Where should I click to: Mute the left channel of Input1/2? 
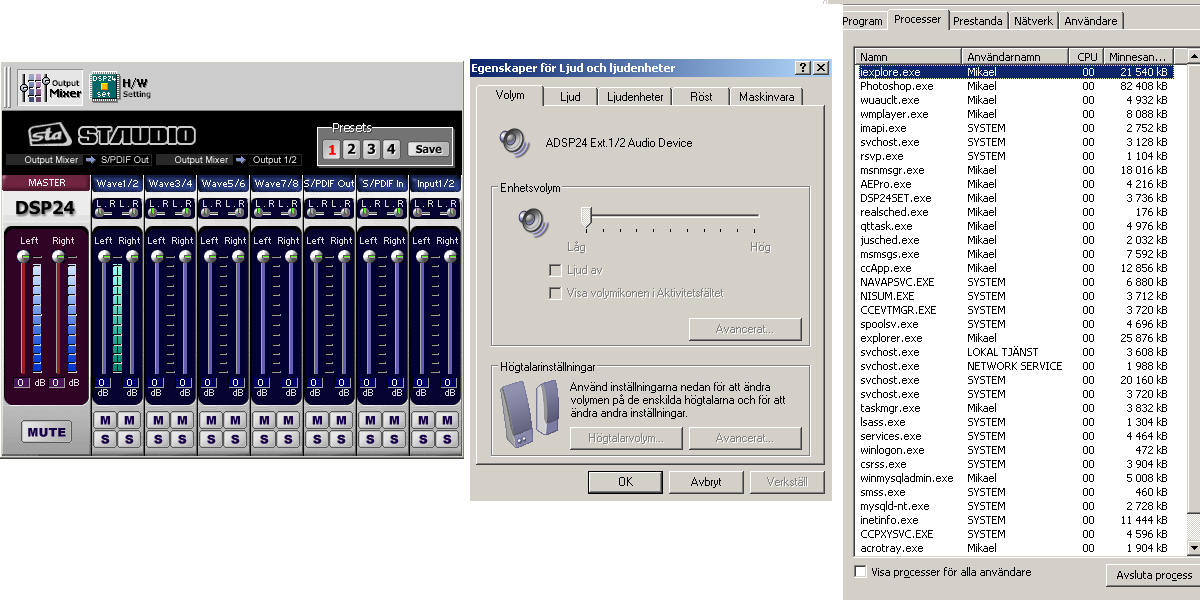(x=422, y=420)
